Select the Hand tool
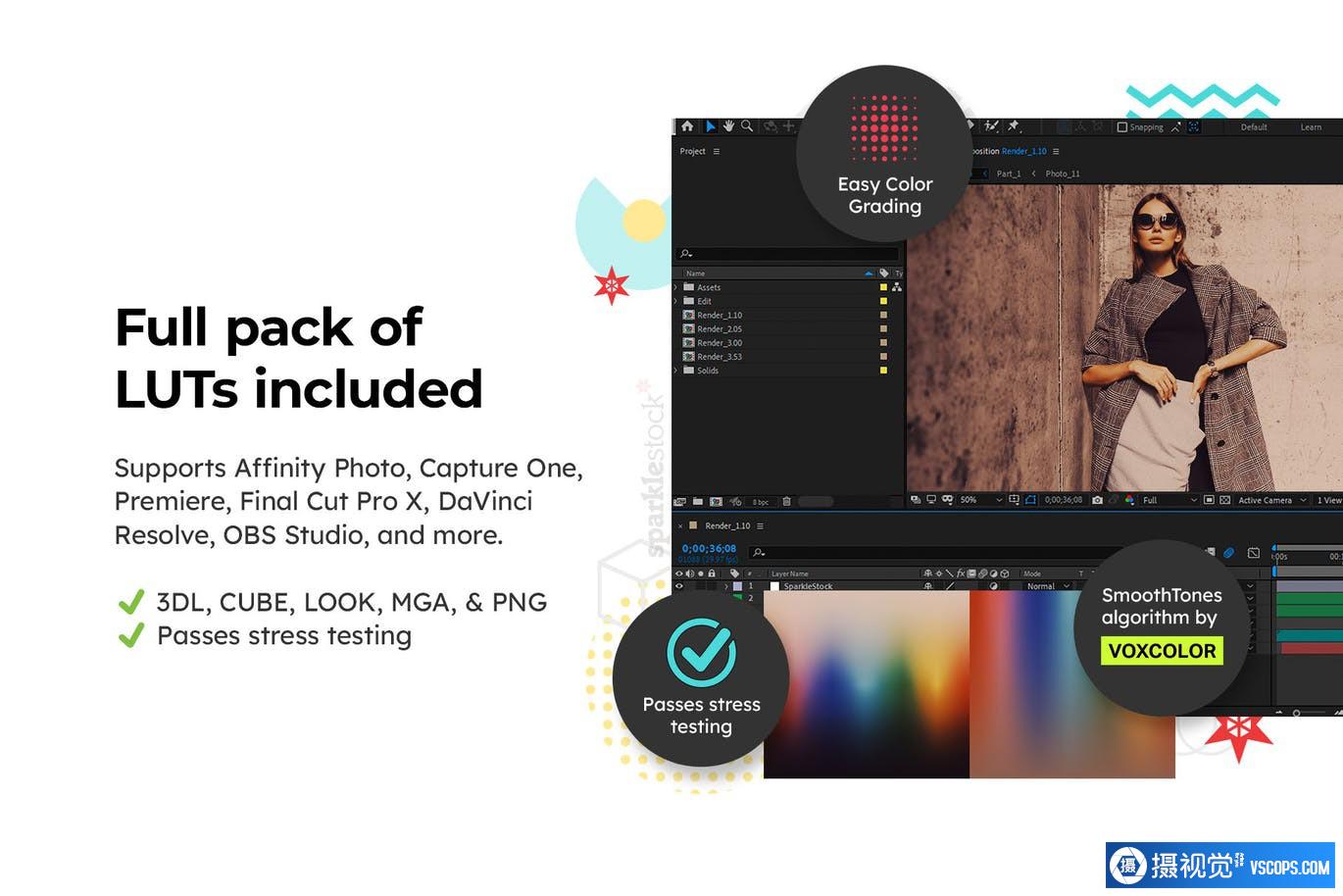1343x896 pixels. [x=728, y=126]
